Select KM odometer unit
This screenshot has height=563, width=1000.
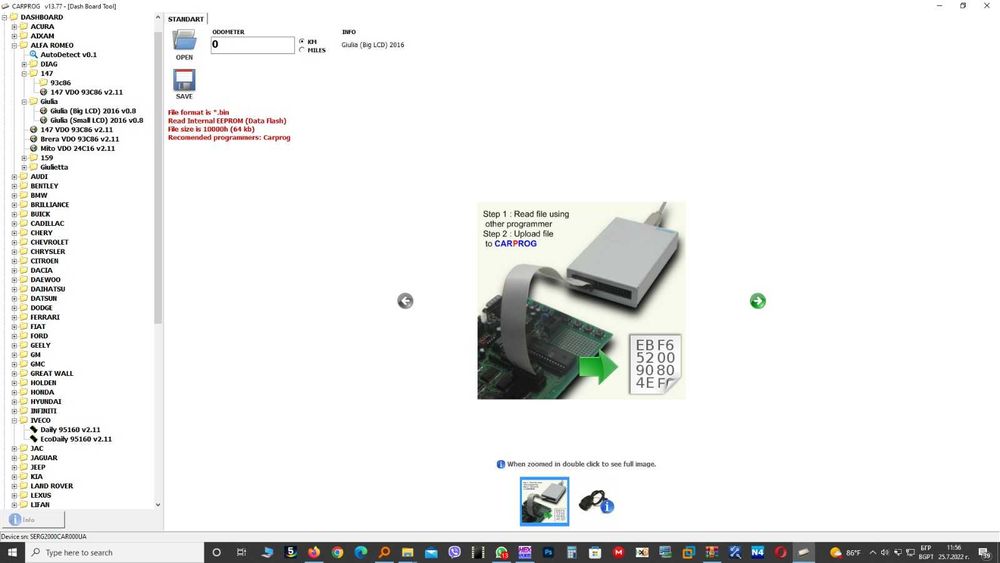click(302, 41)
